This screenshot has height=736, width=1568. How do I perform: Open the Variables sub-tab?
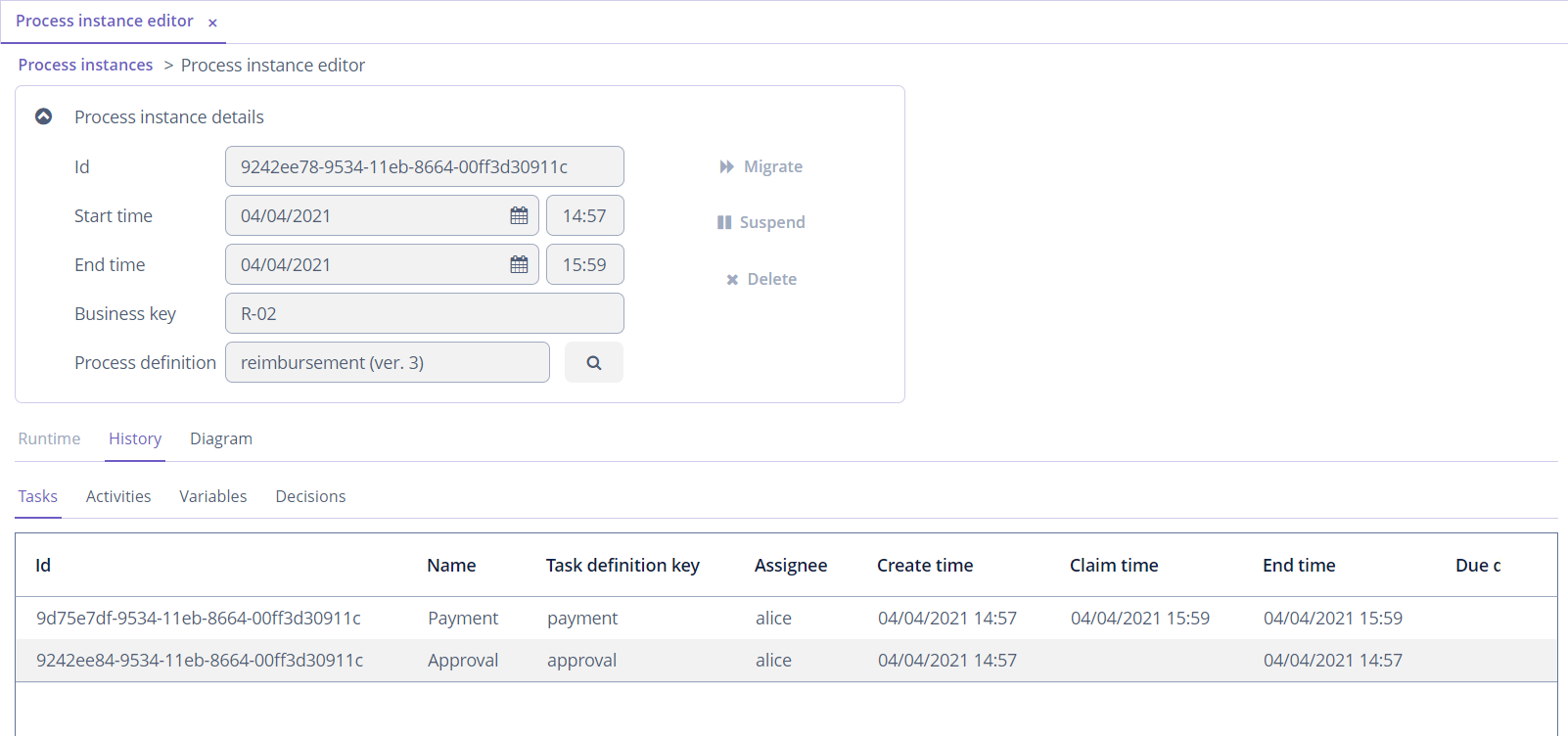[213, 496]
